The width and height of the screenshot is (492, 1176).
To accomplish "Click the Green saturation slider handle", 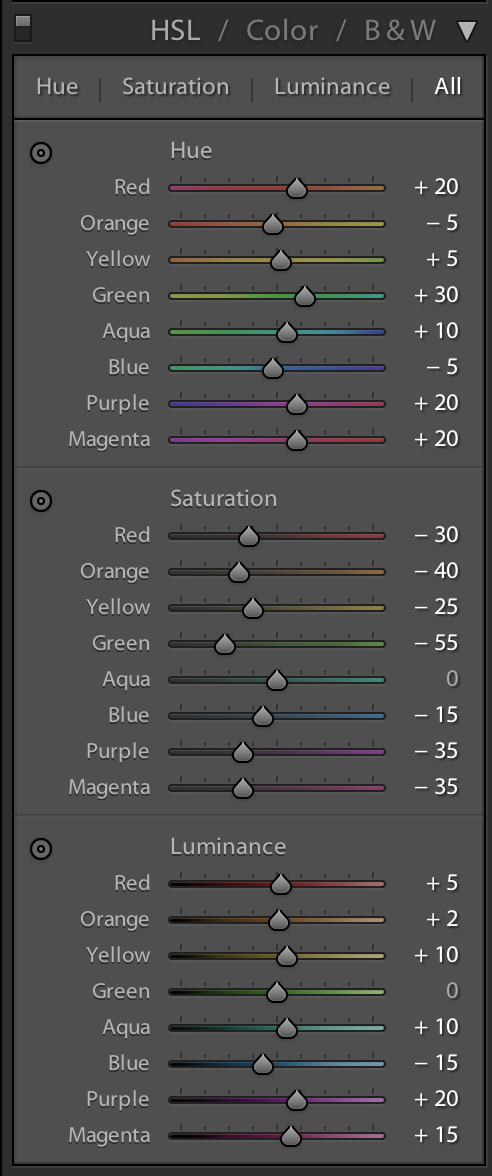I will click(x=225, y=644).
